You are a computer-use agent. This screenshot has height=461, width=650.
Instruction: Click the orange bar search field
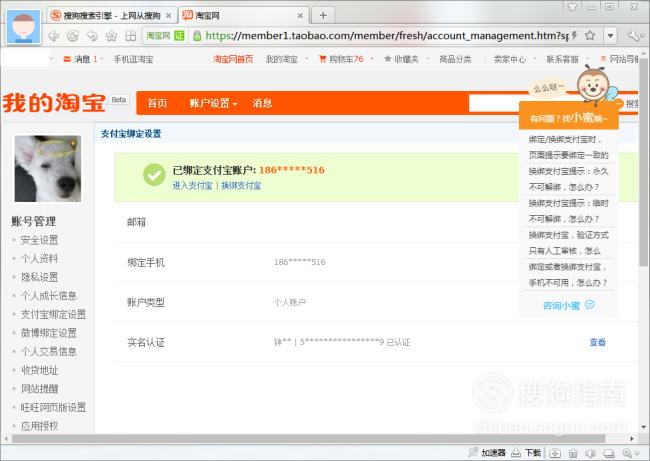(x=494, y=103)
